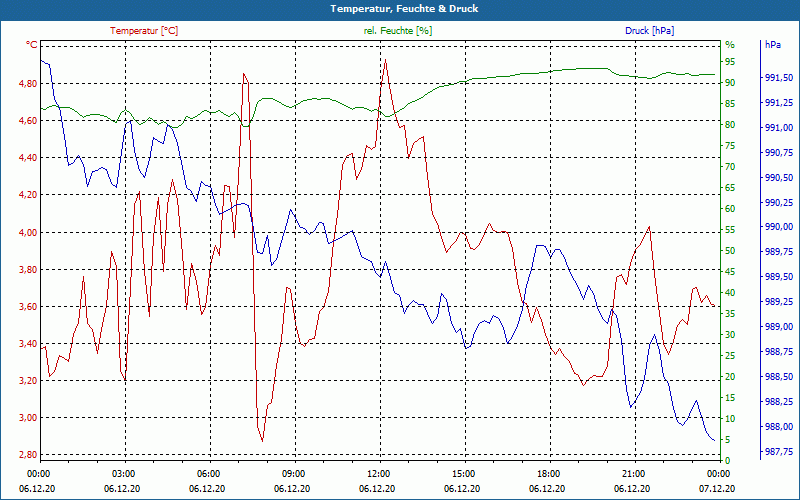Click temperature axis value '3,80'
The image size is (800, 500).
coord(28,269)
